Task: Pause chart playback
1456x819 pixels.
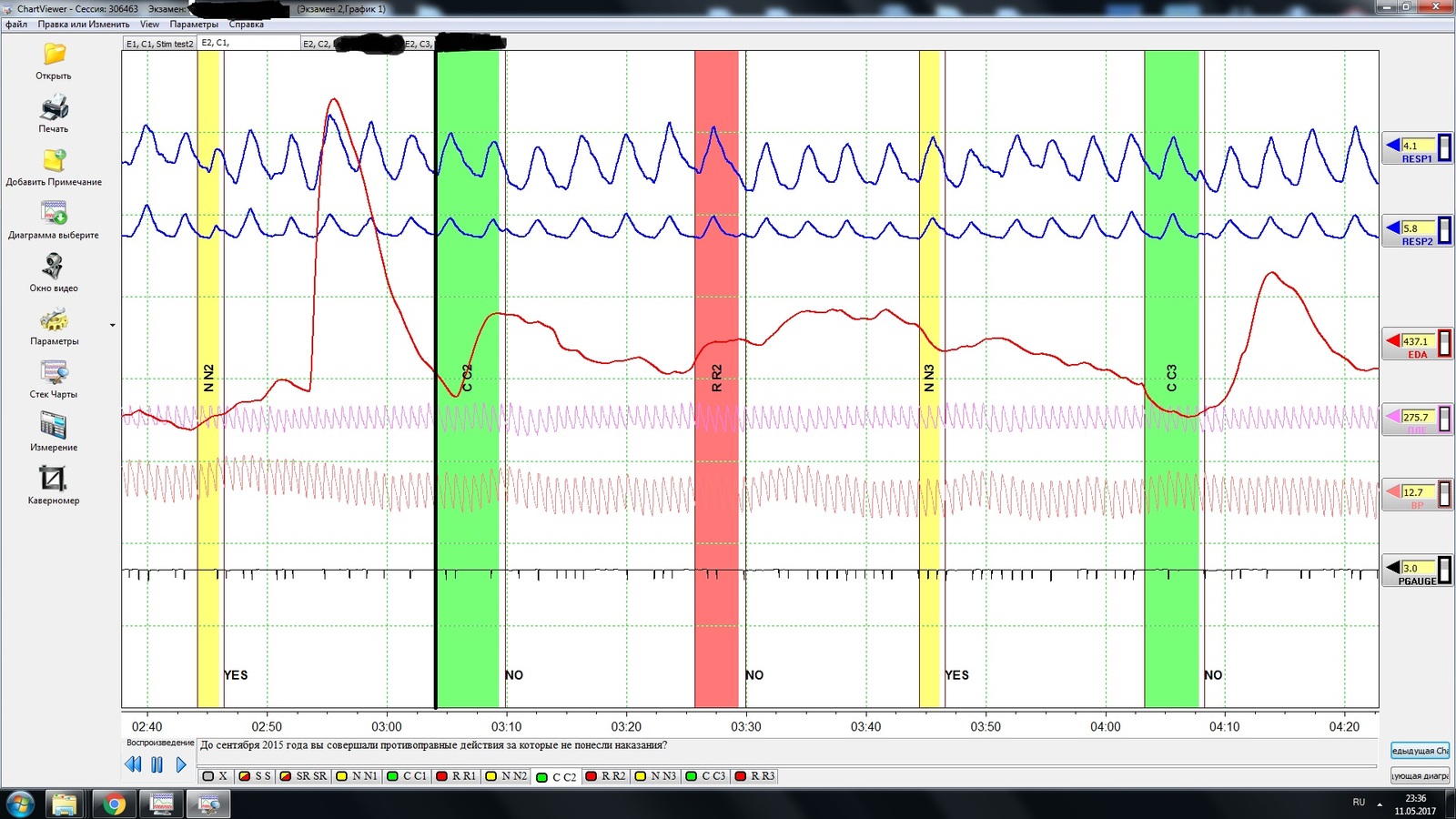Action: 157,764
